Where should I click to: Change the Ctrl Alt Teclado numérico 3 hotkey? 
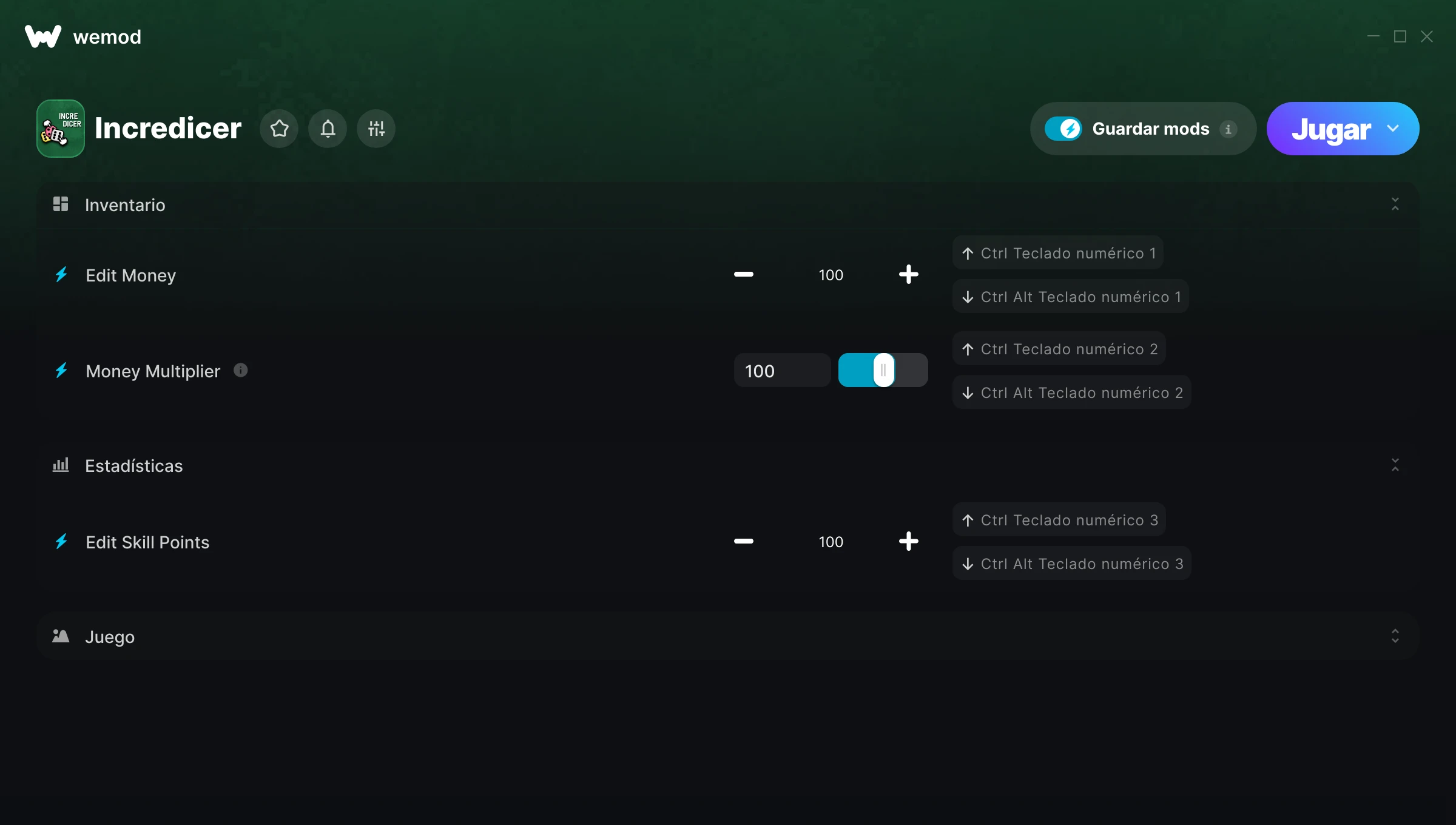tap(1071, 564)
